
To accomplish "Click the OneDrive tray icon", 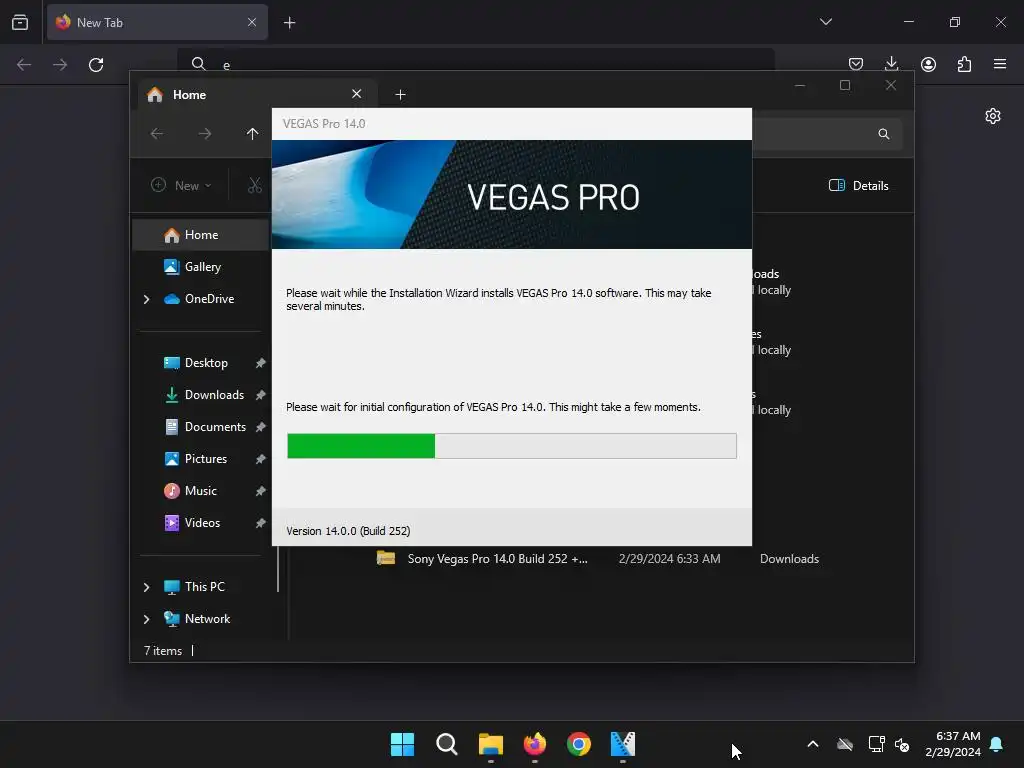I will tap(845, 744).
